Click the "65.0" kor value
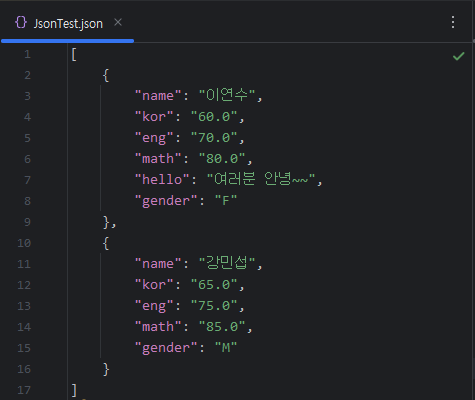 pyautogui.click(x=214, y=285)
